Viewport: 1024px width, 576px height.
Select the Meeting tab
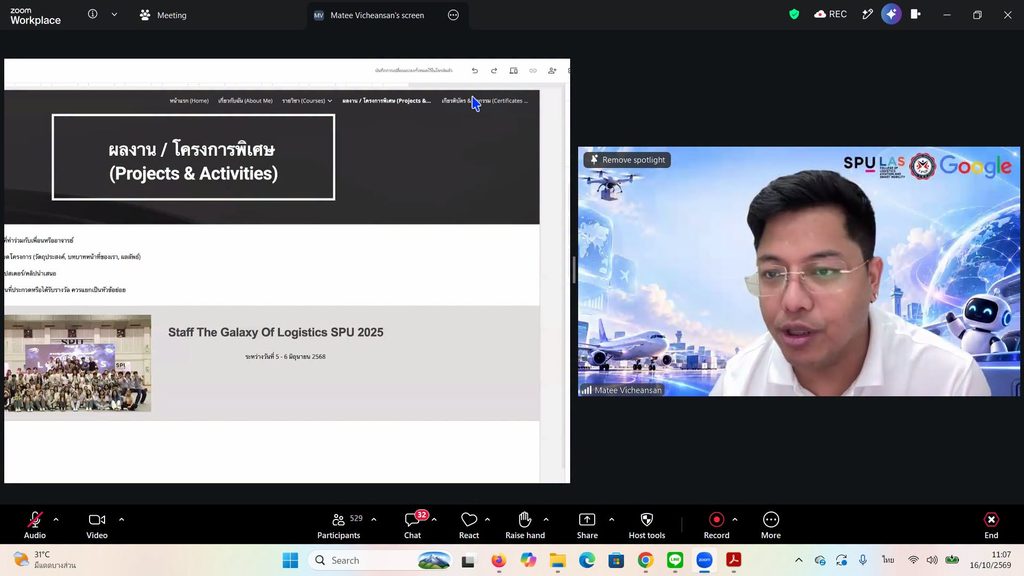tap(163, 15)
